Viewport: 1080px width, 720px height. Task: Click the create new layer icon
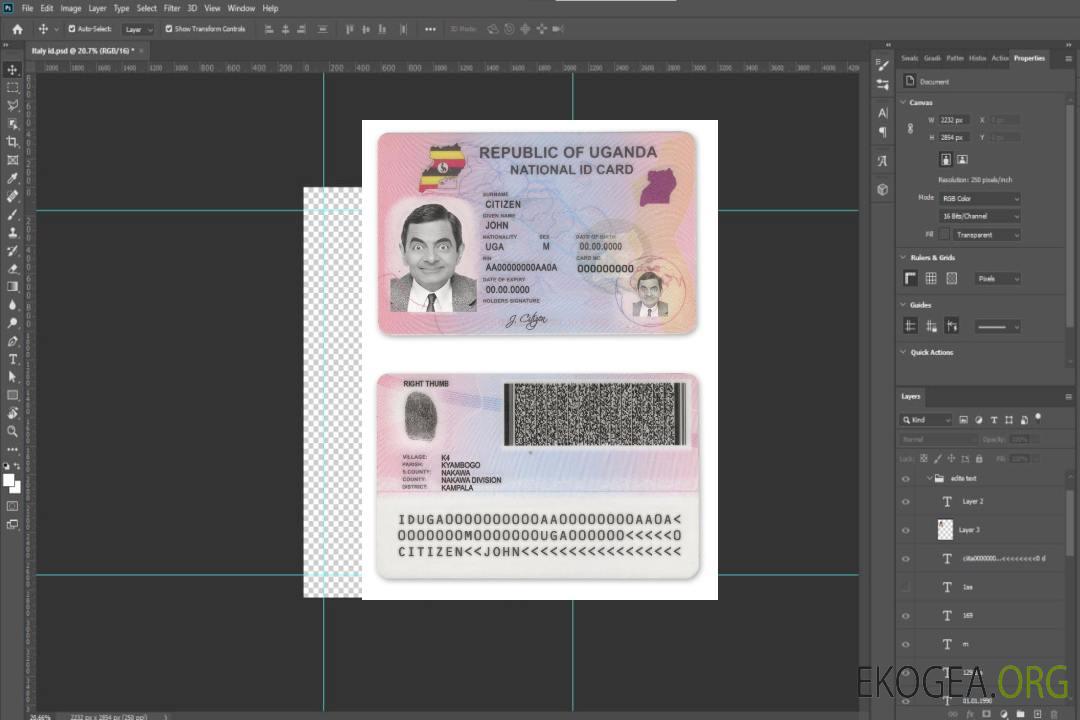click(1037, 714)
